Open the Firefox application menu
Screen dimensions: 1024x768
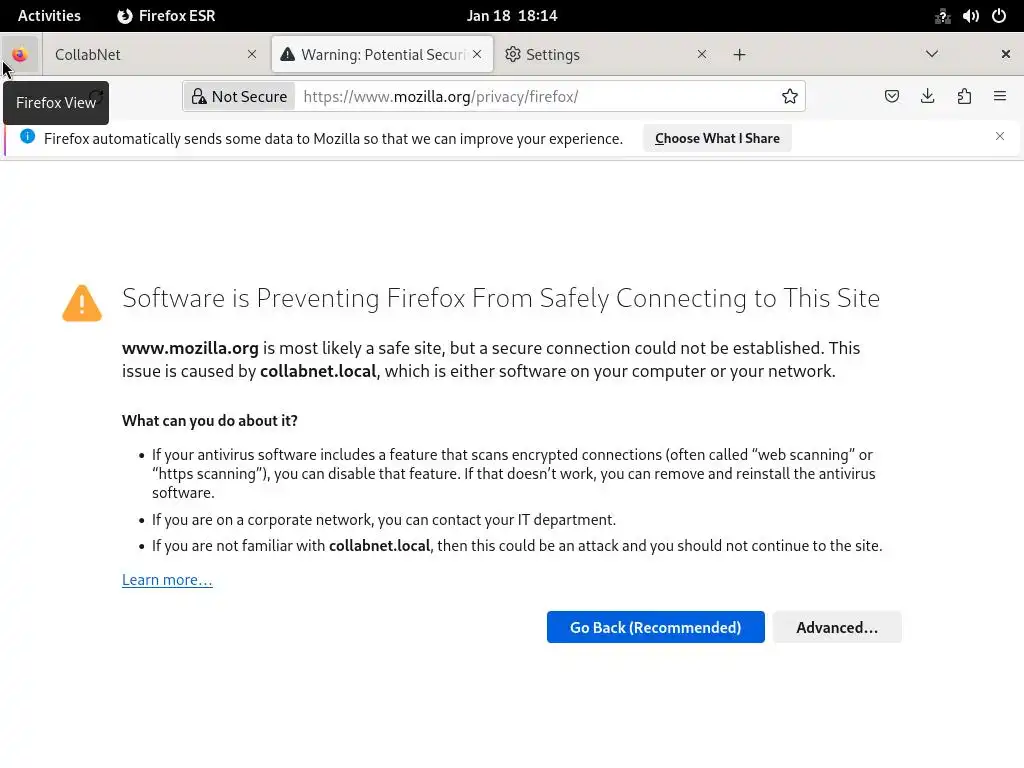click(1000, 96)
